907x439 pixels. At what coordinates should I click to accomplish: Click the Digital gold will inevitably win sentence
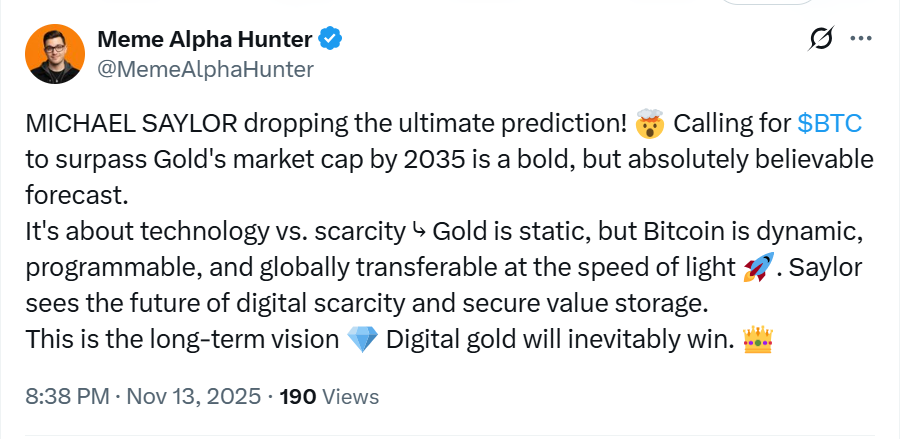[x=560, y=340]
